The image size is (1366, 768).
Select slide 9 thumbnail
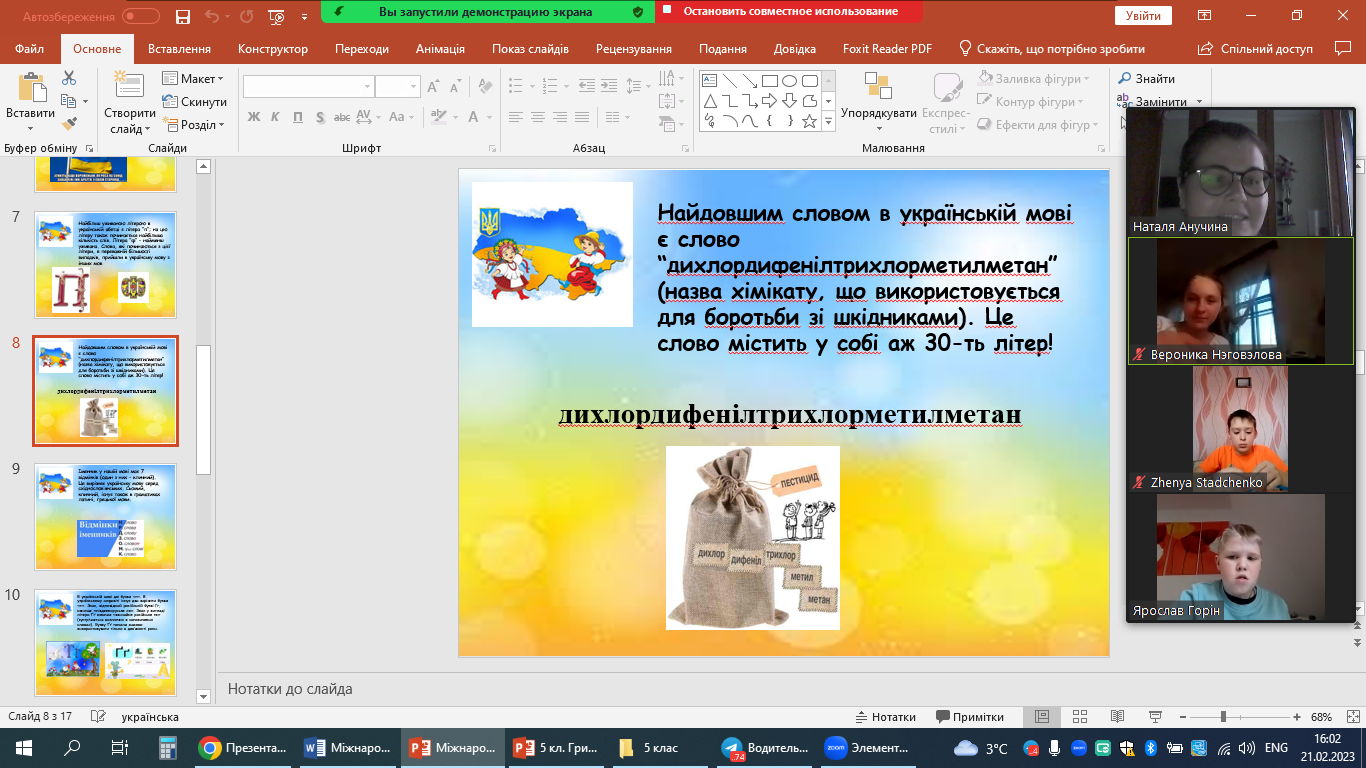(x=106, y=516)
